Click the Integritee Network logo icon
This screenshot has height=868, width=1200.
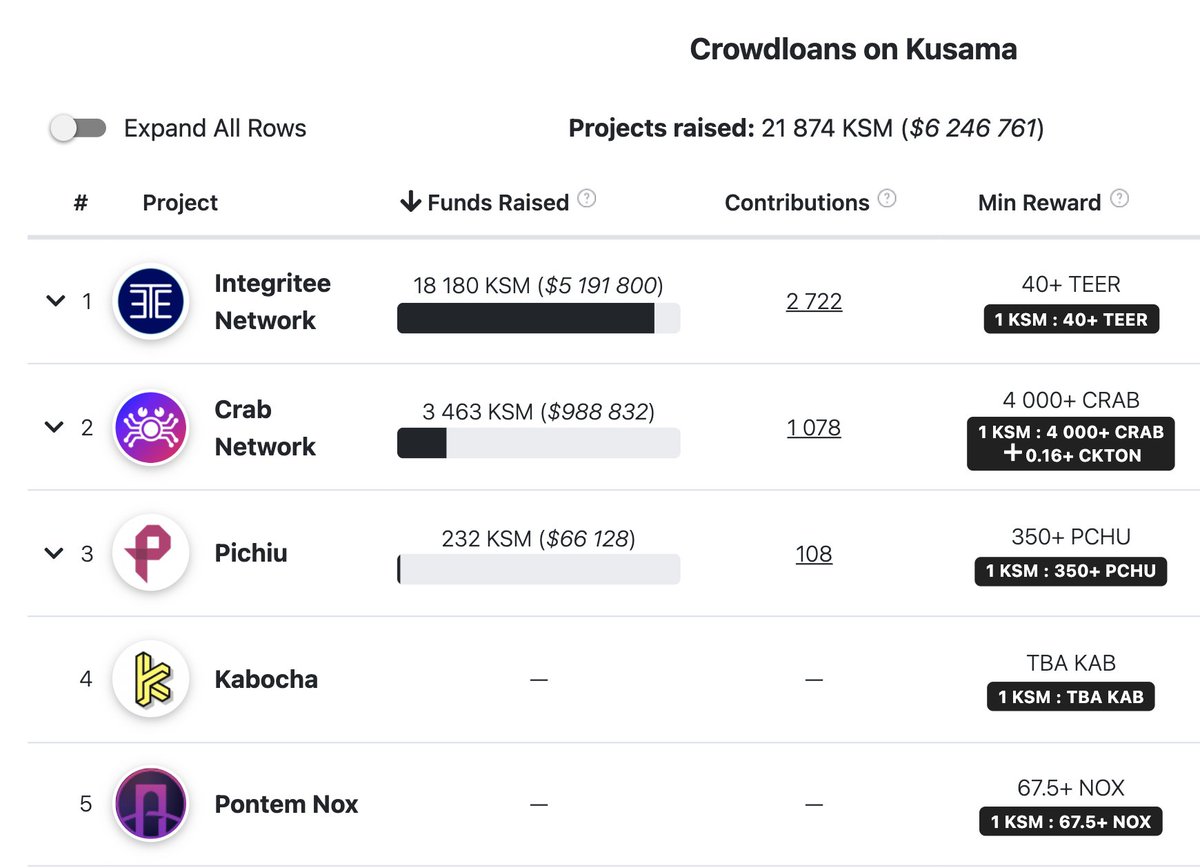tap(151, 301)
